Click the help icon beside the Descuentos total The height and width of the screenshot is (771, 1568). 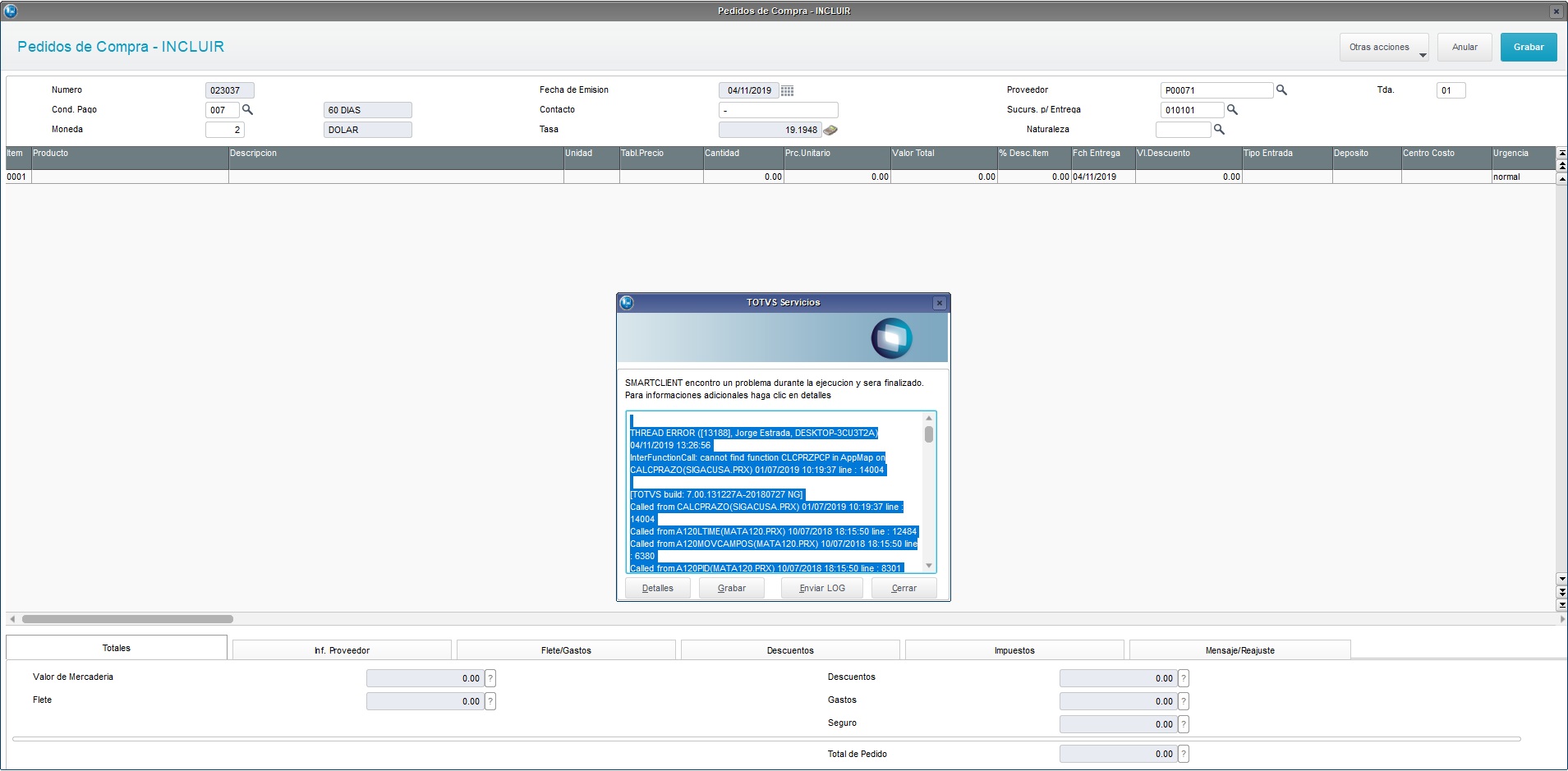(x=1184, y=678)
